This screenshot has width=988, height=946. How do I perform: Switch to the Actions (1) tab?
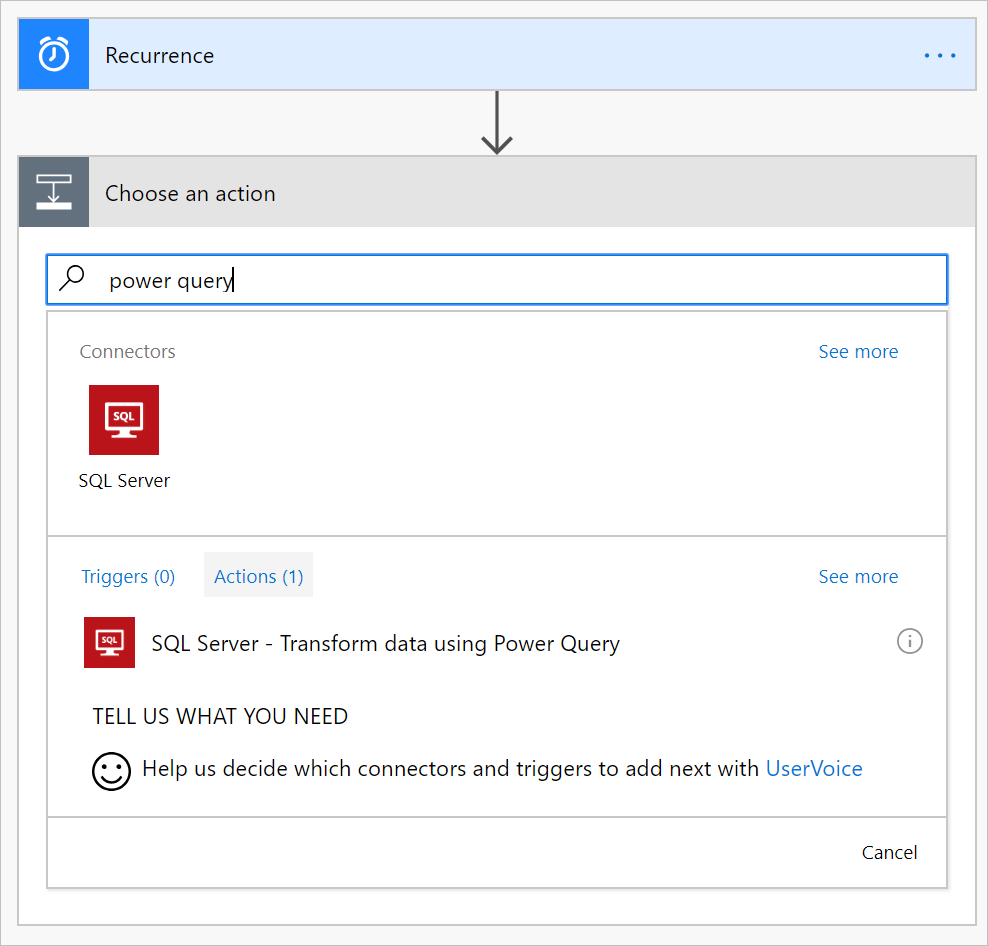click(258, 576)
